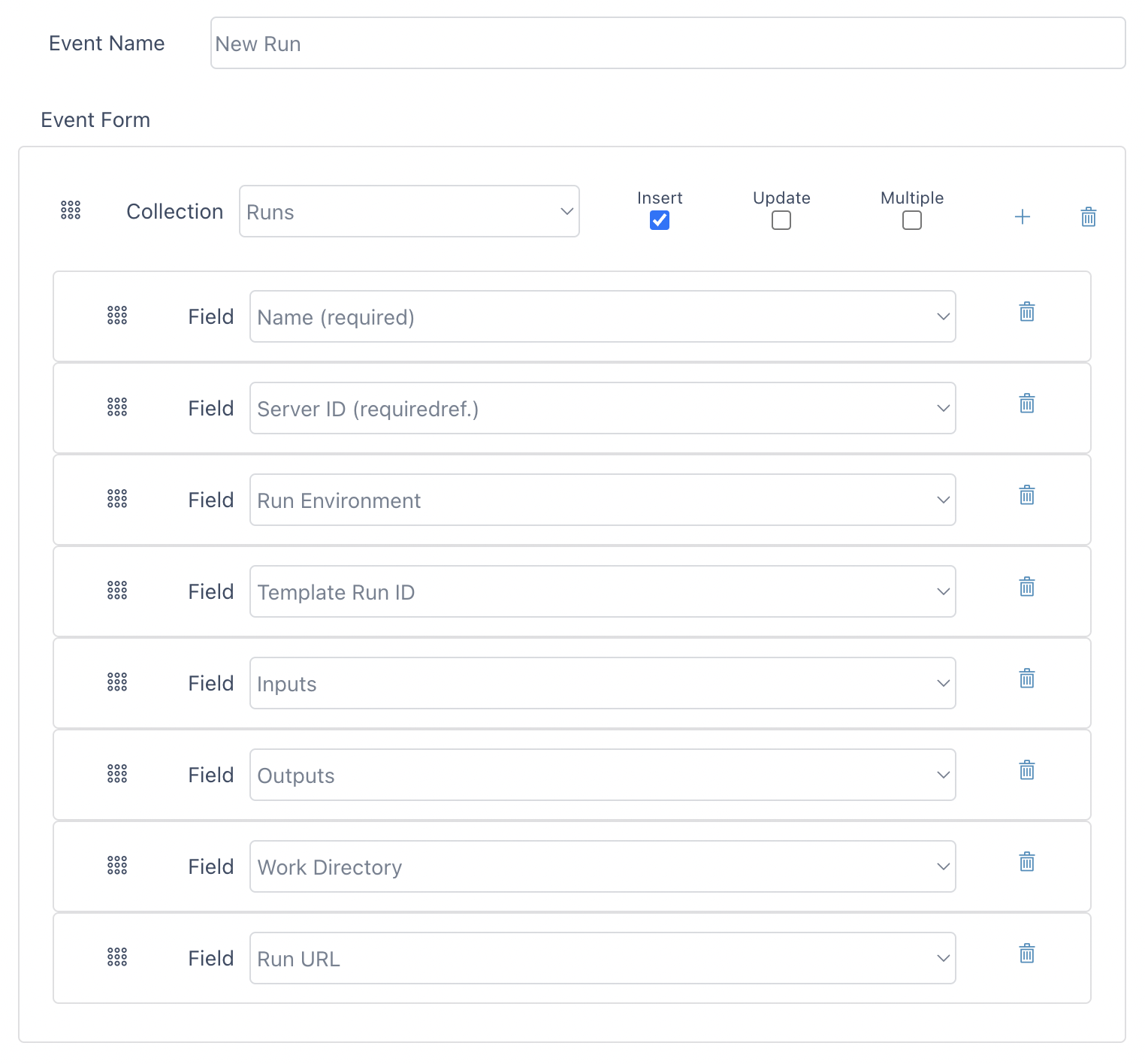Delete the Runs collection via trash icon
This screenshot has height=1064, width=1145.
point(1088,217)
